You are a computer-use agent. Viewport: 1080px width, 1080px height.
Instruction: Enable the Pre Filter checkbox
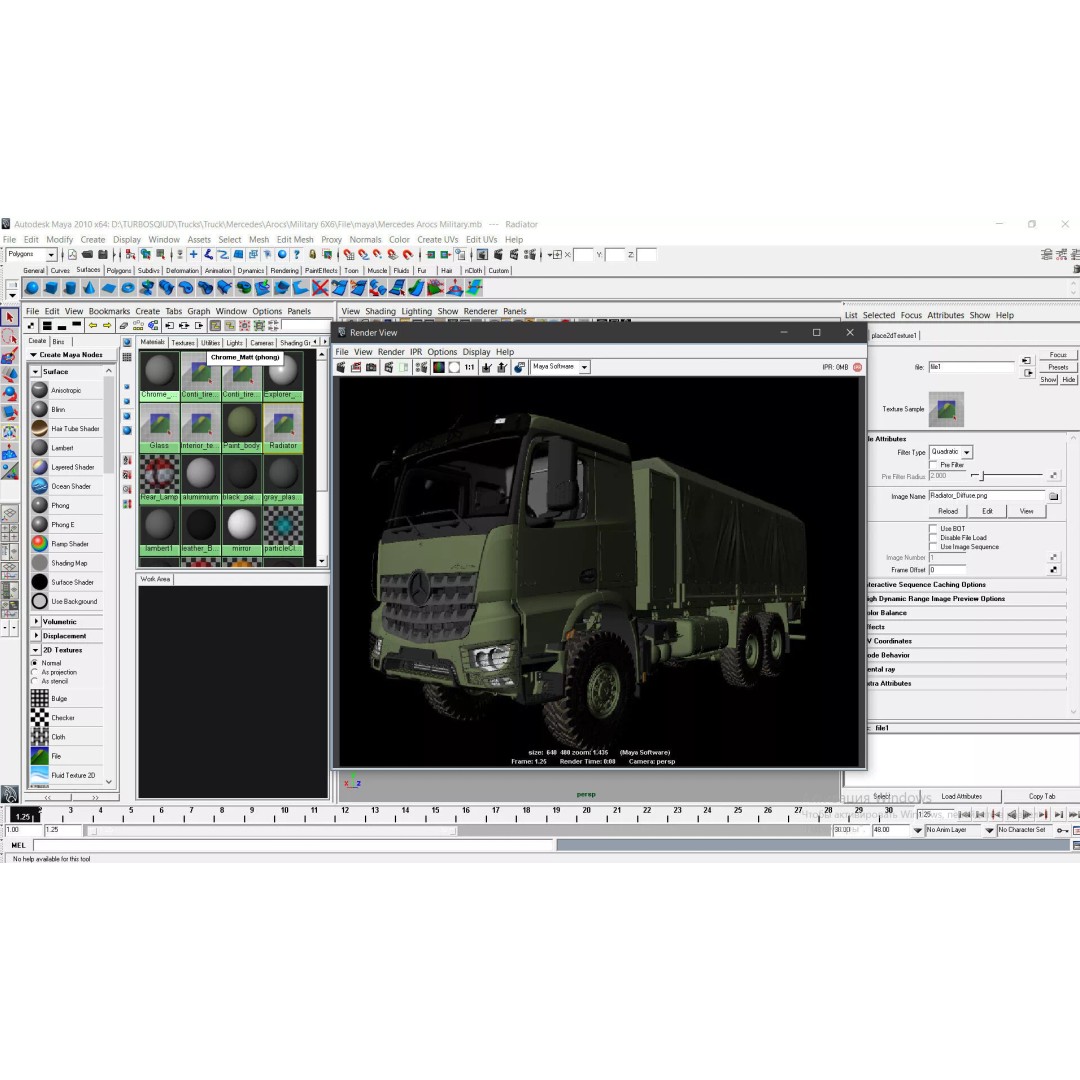(x=933, y=465)
